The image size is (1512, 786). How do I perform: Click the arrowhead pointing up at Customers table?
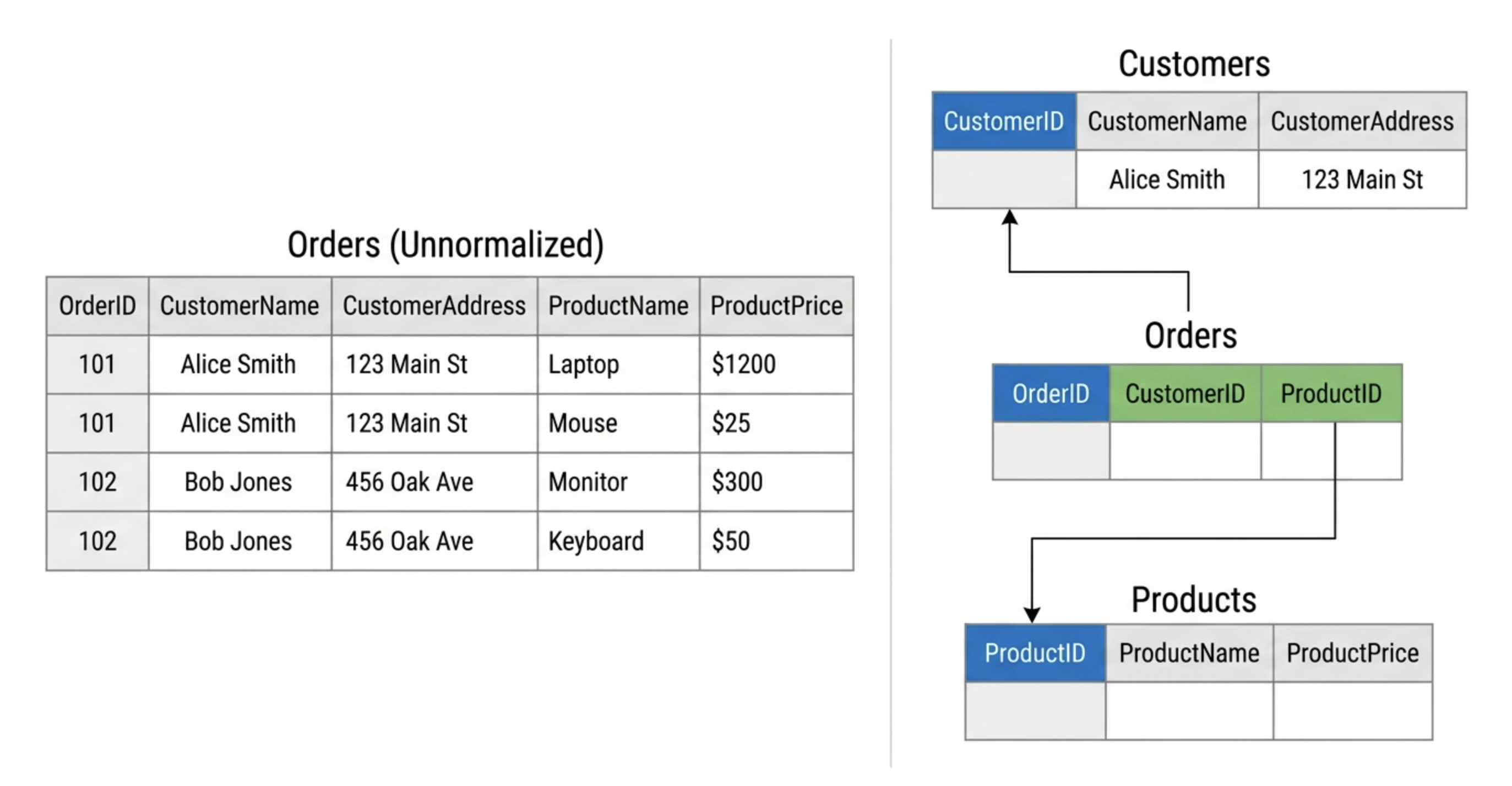coord(1010,217)
